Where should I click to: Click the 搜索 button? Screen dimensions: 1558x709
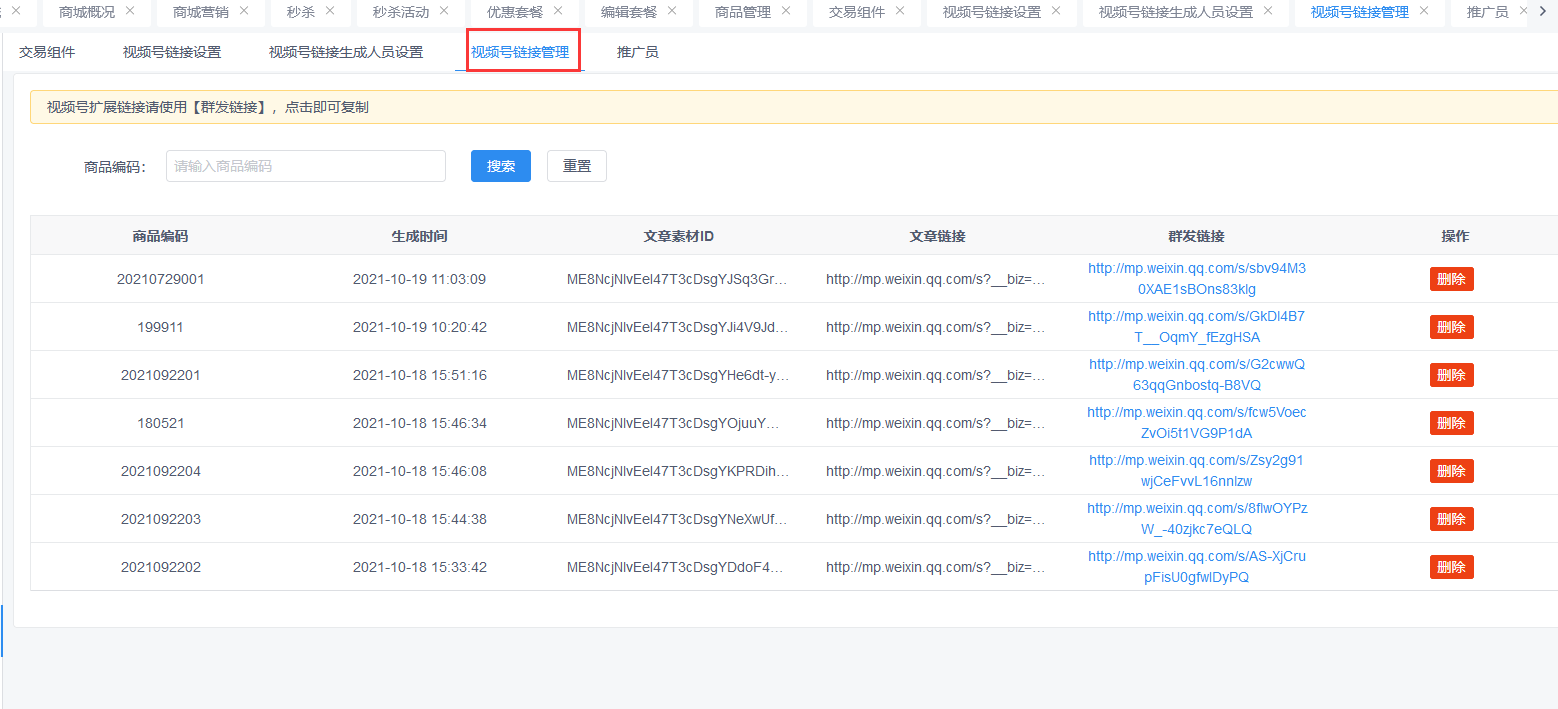(500, 166)
